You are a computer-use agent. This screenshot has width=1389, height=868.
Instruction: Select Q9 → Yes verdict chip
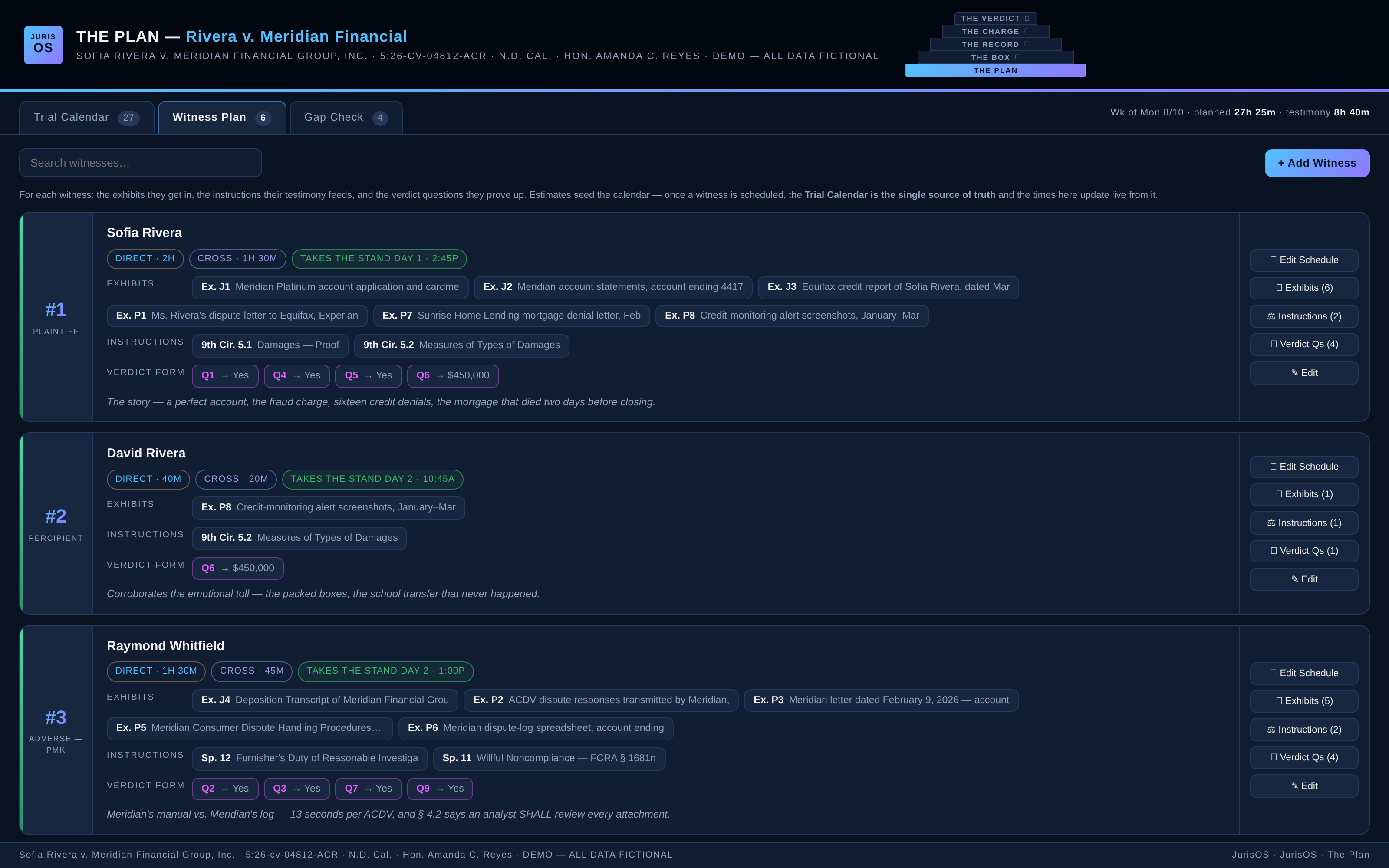click(440, 789)
